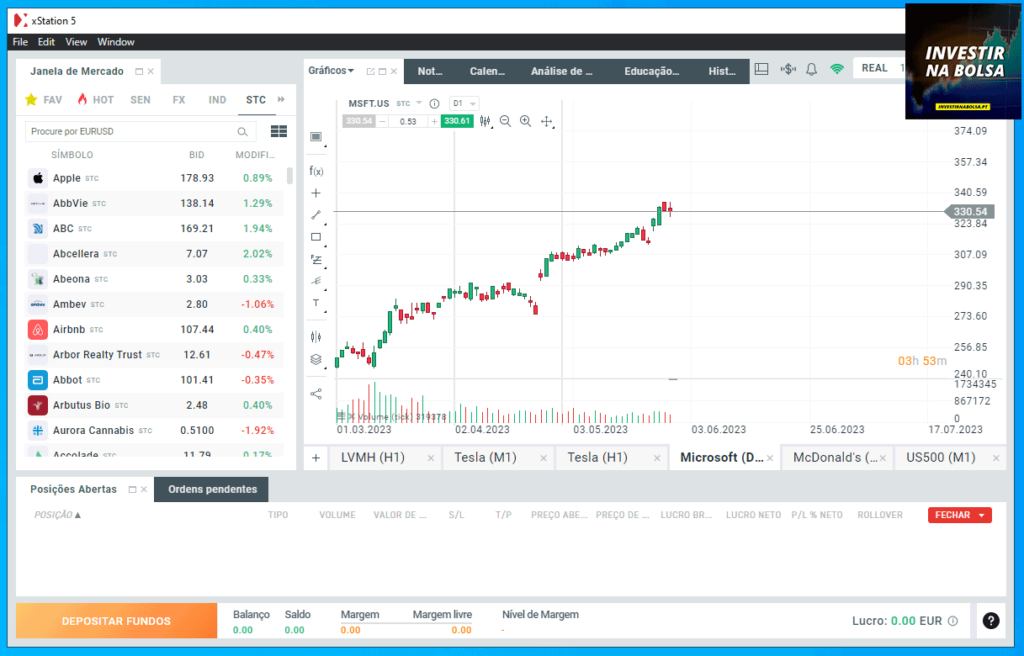
Task: Open the chart template screen icon
Action: (x=316, y=137)
